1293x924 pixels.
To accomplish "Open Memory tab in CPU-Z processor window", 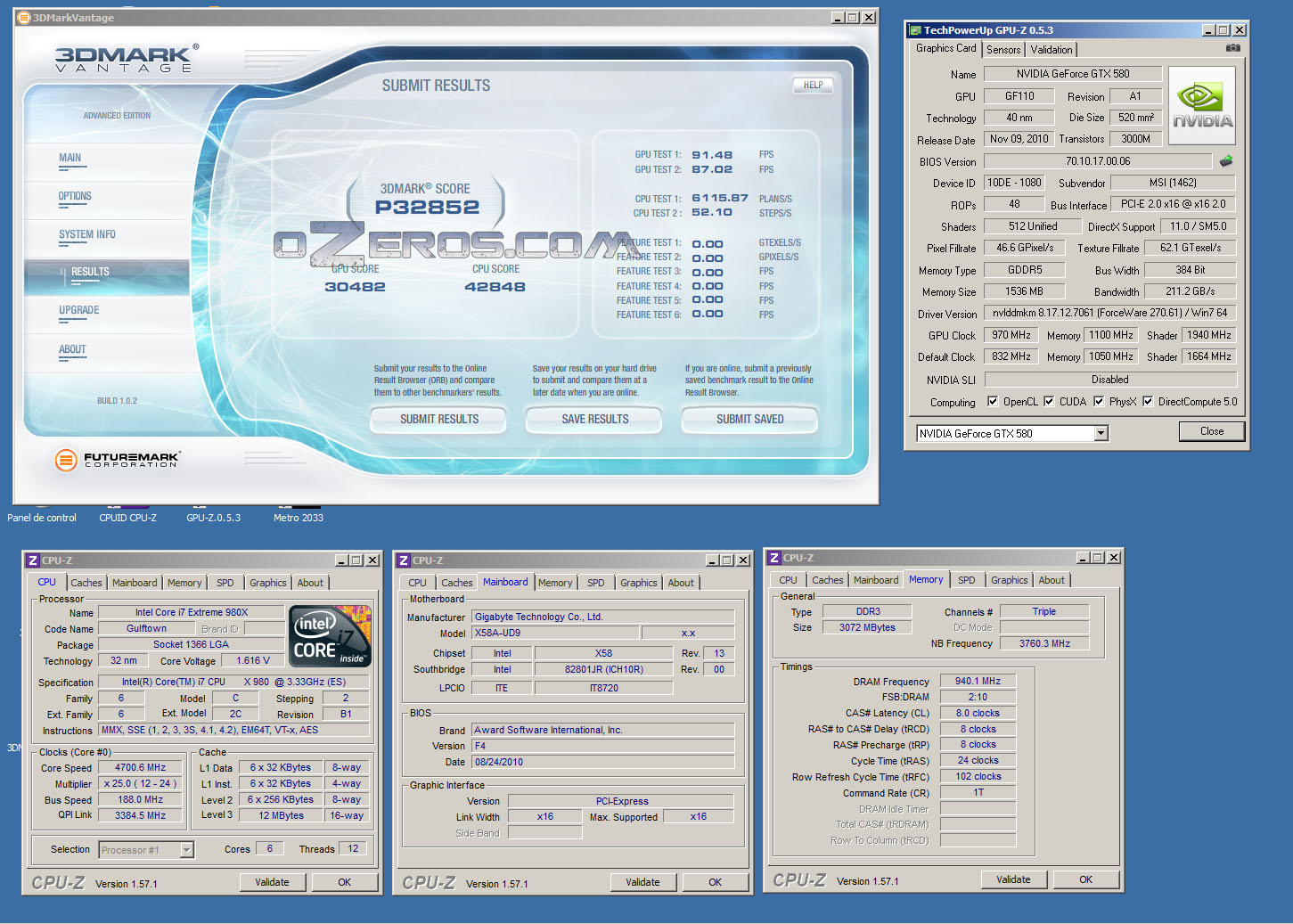I will pos(184,583).
